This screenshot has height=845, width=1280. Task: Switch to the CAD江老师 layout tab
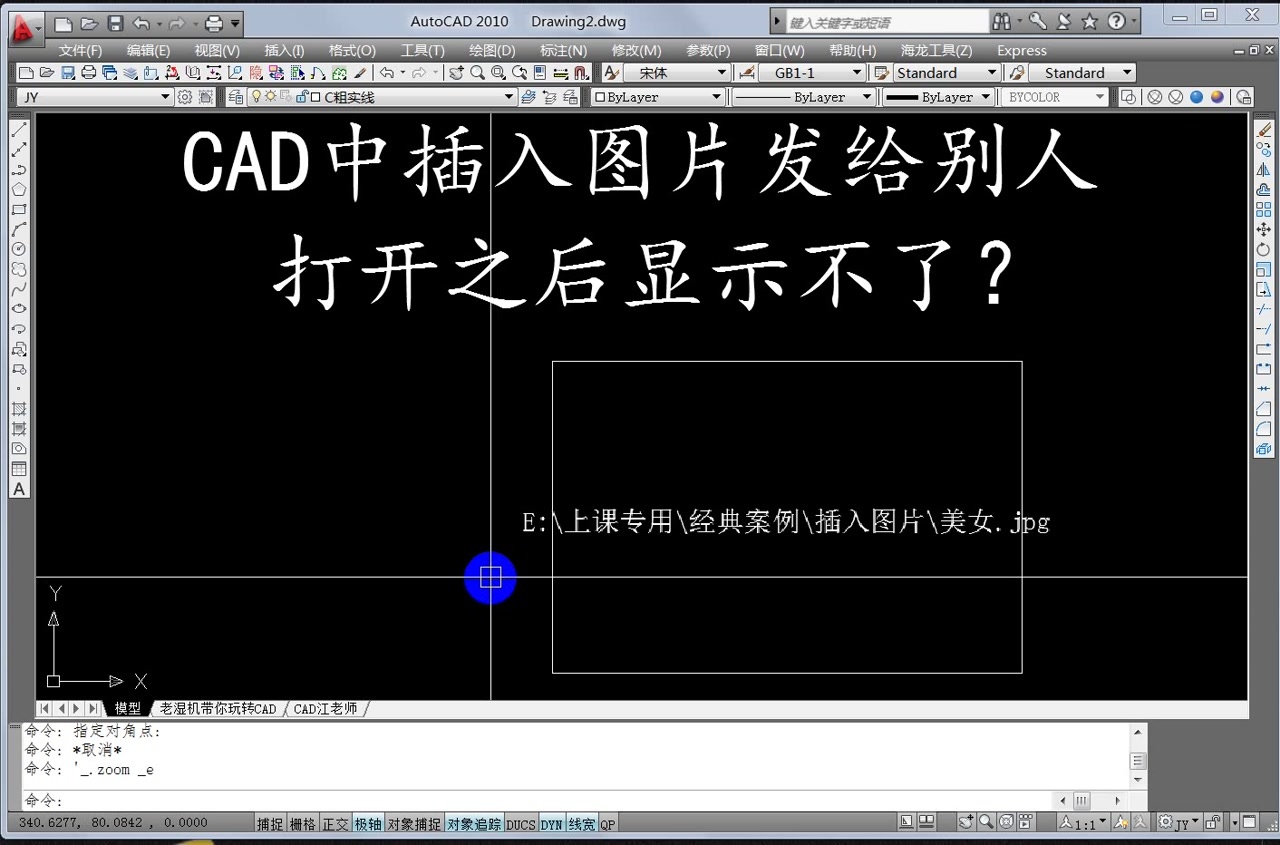coord(325,708)
